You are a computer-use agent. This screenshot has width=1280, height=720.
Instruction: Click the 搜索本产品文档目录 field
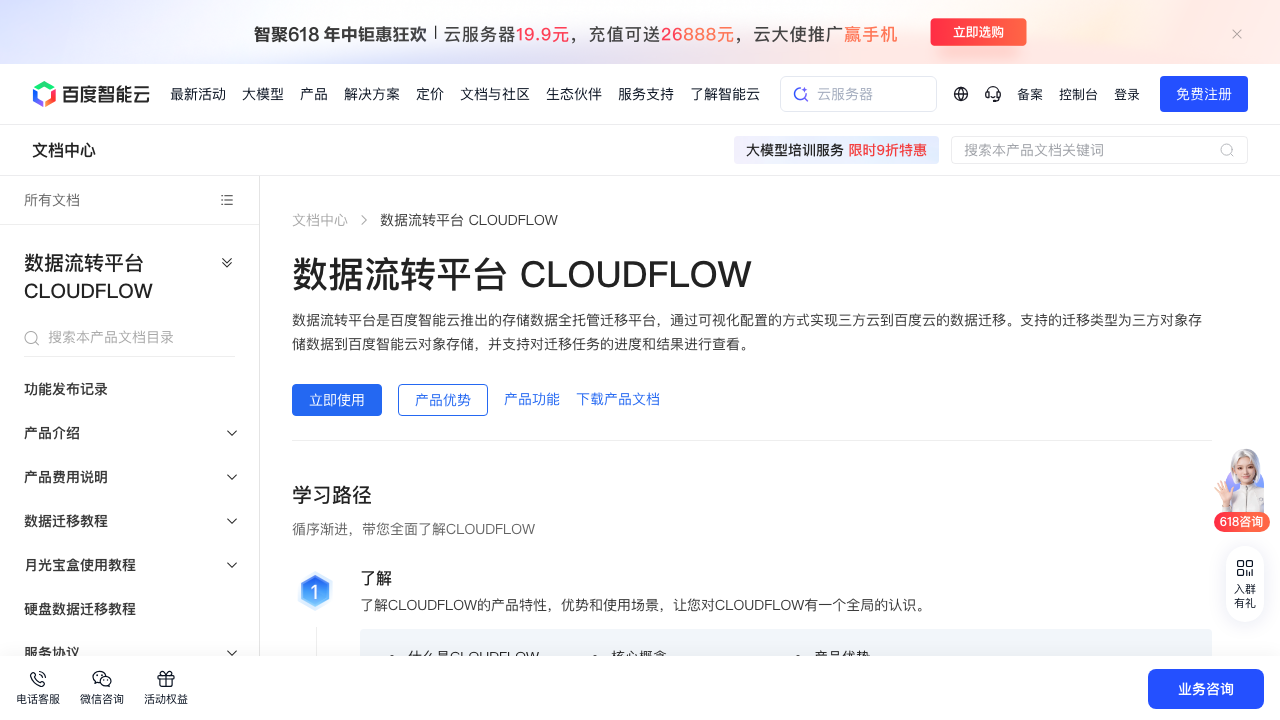129,338
